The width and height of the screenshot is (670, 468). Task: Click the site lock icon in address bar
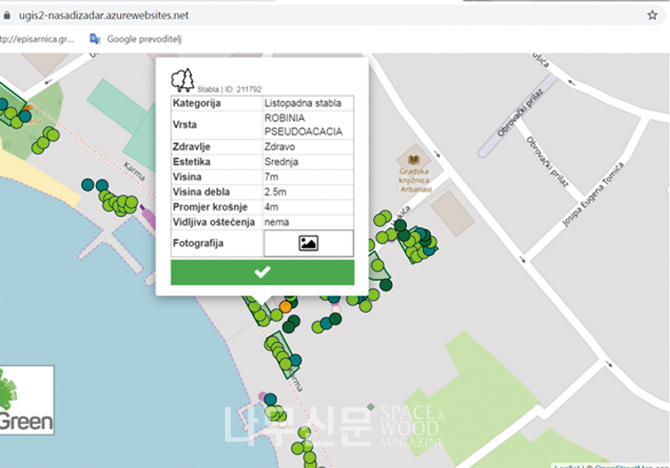[7, 17]
